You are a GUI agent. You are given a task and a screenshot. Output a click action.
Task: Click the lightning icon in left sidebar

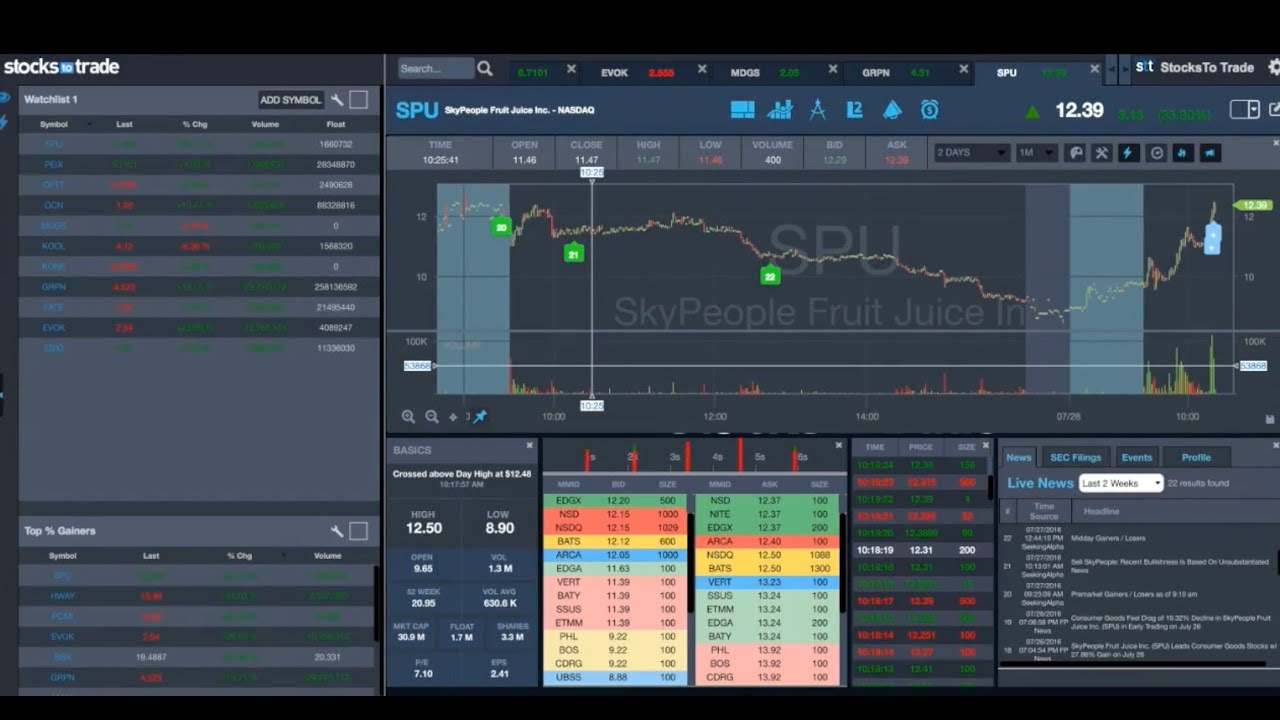pyautogui.click(x=4, y=122)
